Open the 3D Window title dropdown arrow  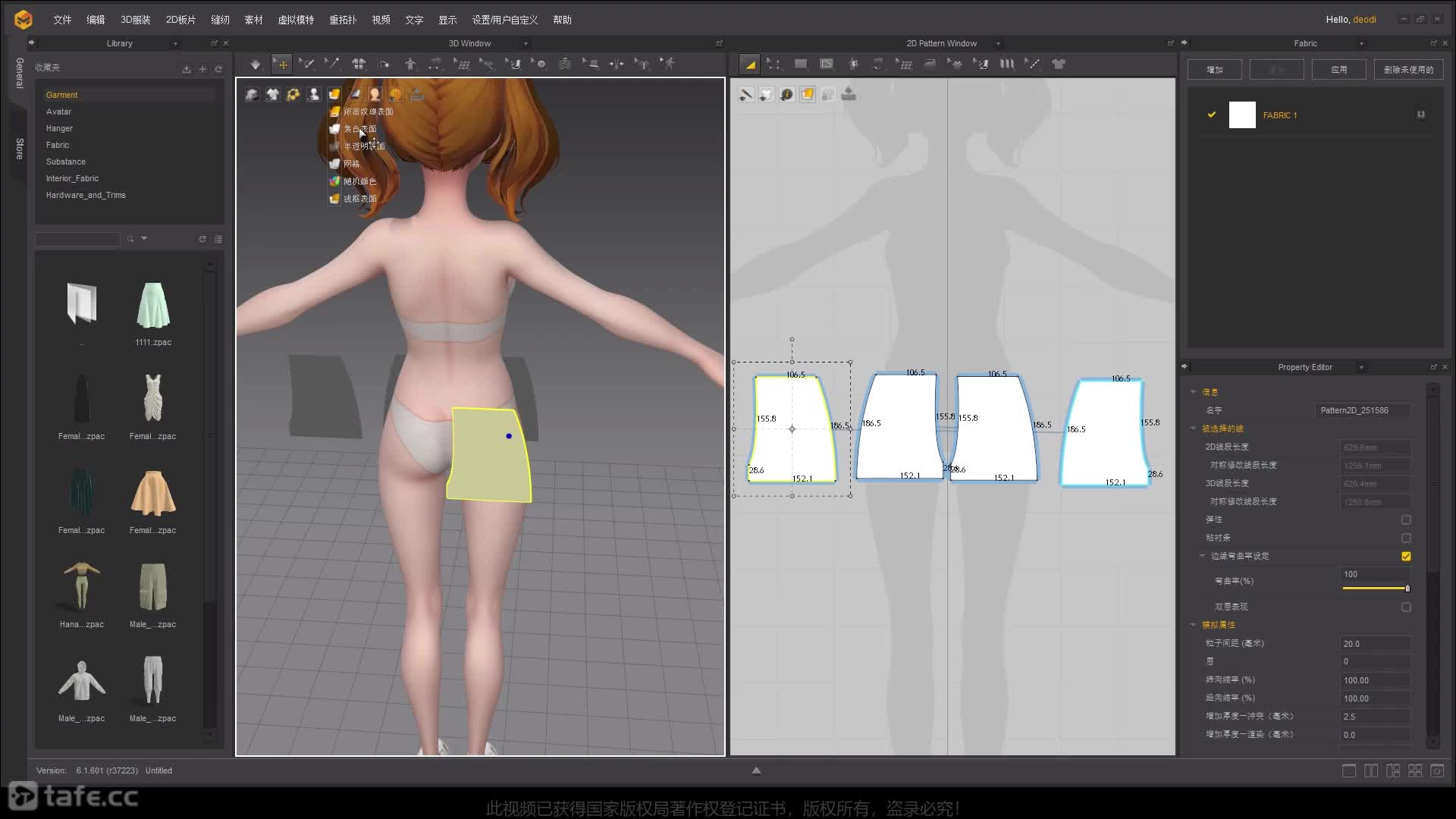coord(526,44)
